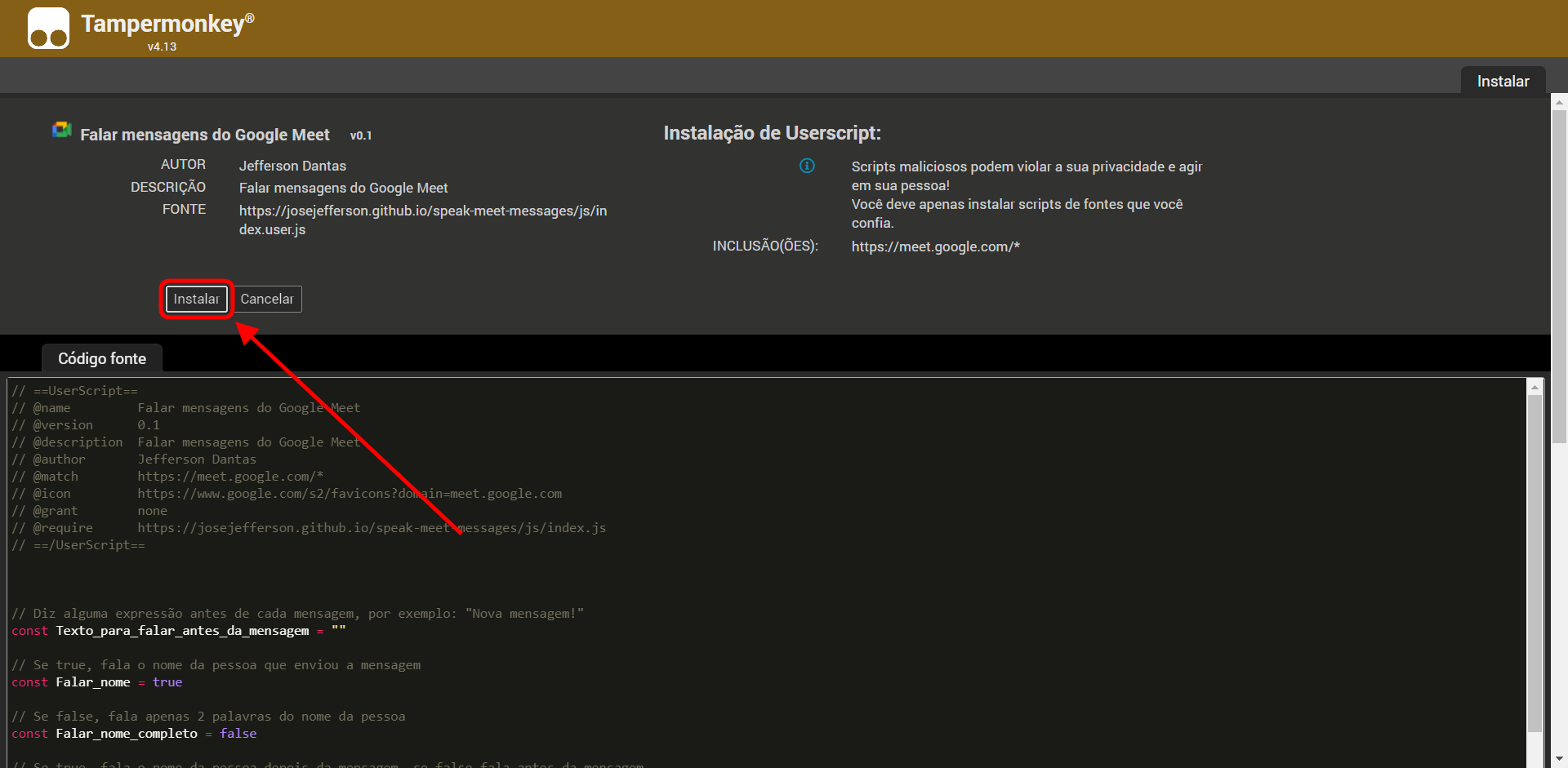Click the page scrollbar up arrow
Image resolution: width=1568 pixels, height=768 pixels.
click(1559, 103)
